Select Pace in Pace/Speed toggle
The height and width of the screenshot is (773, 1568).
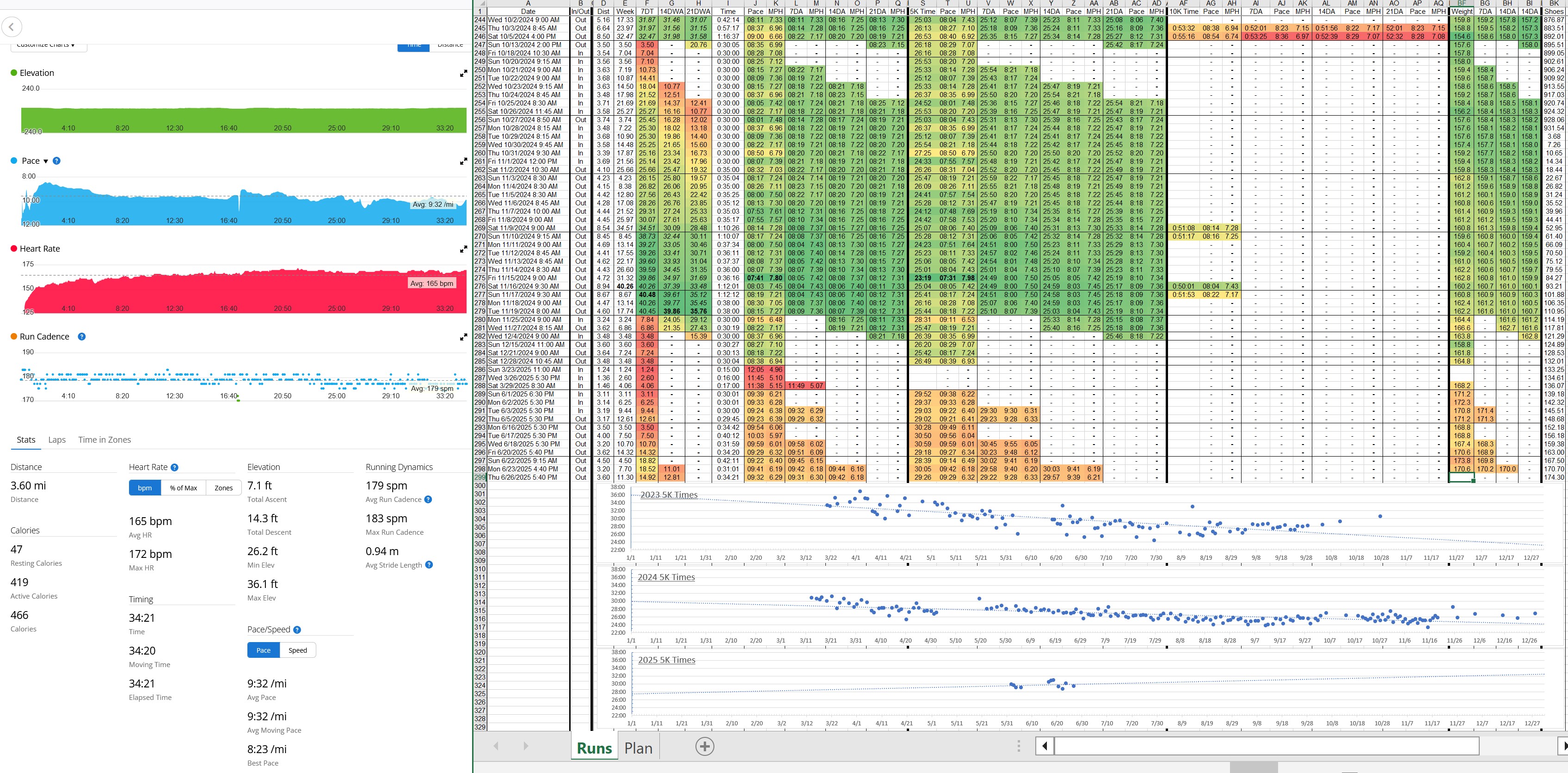[264, 650]
